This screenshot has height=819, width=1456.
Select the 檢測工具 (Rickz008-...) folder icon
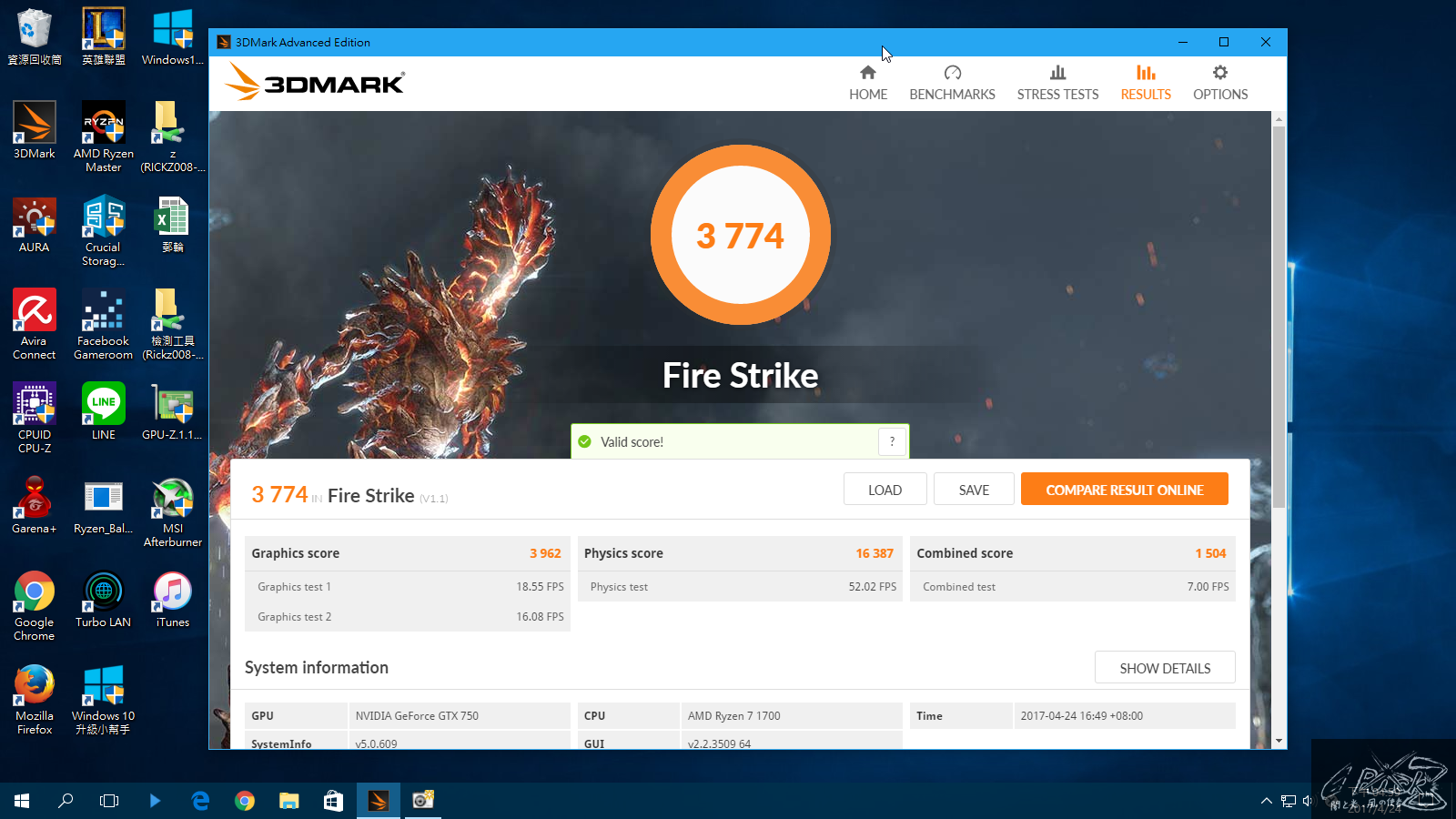pyautogui.click(x=173, y=325)
